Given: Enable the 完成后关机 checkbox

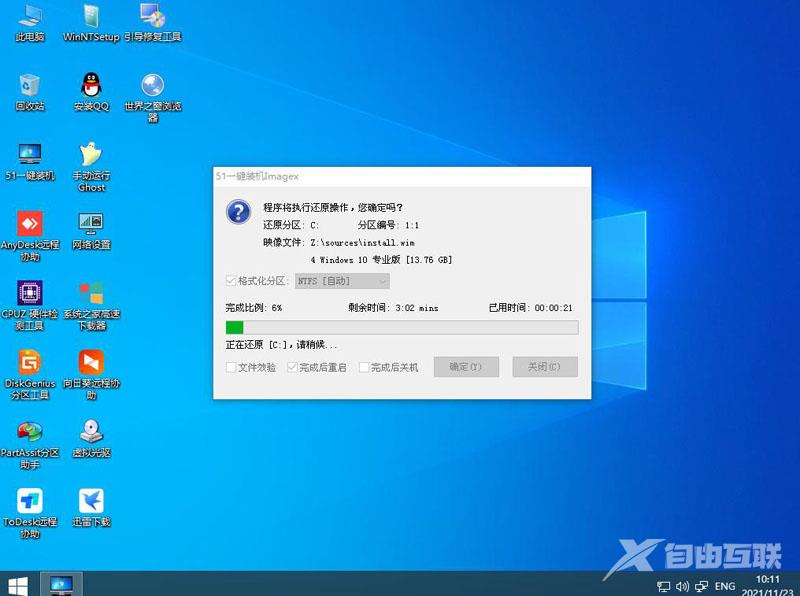Looking at the screenshot, I should tap(364, 367).
